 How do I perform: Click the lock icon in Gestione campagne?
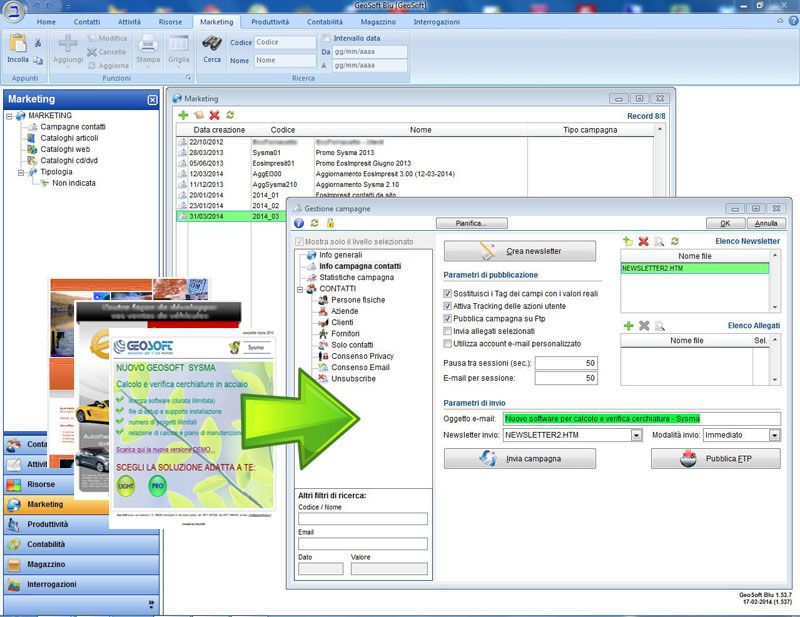(x=330, y=223)
